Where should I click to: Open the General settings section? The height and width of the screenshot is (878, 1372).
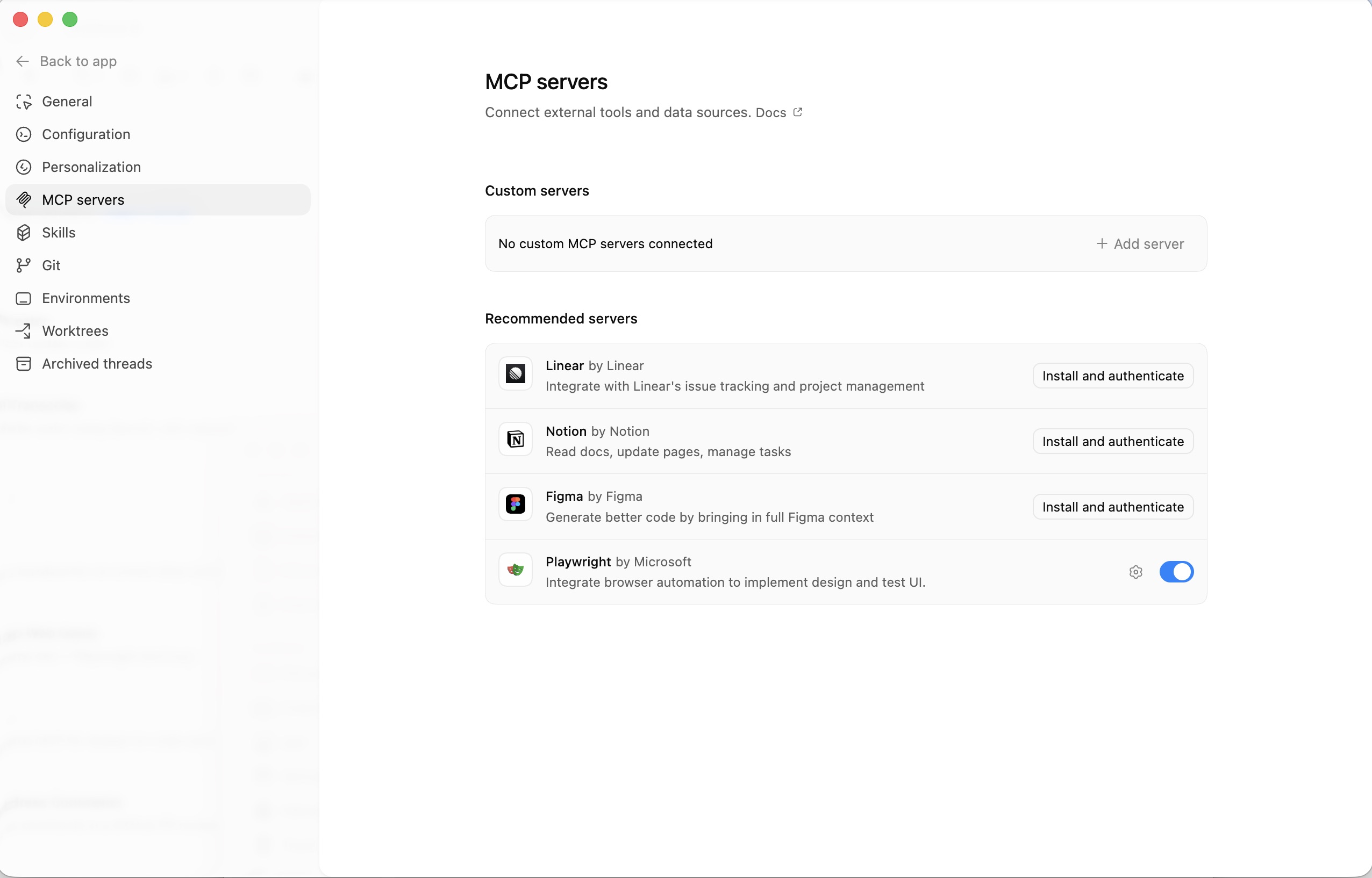click(67, 102)
